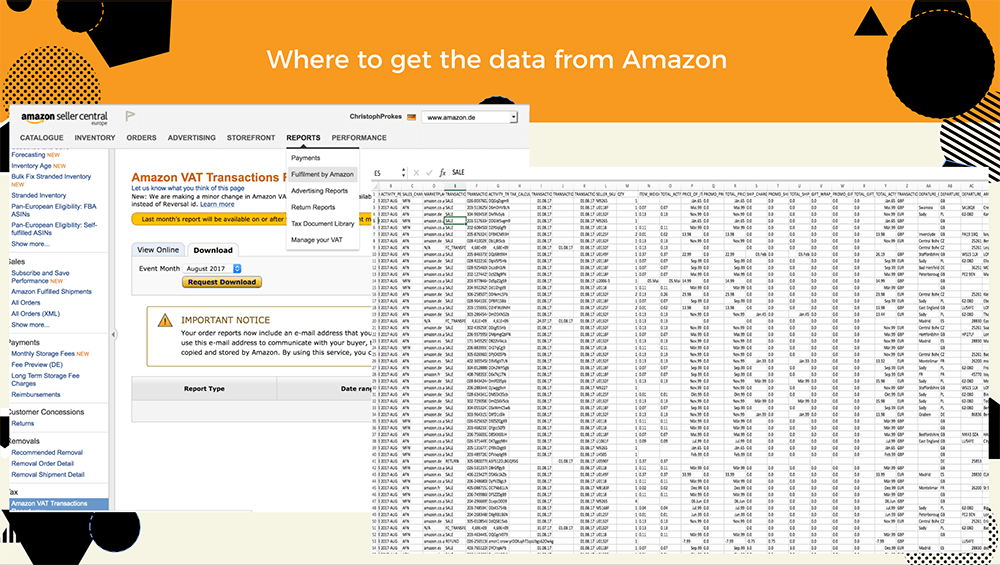Screen dimensions: 1000x565
Task: Click the formula bar cancel X icon
Action: [415, 173]
